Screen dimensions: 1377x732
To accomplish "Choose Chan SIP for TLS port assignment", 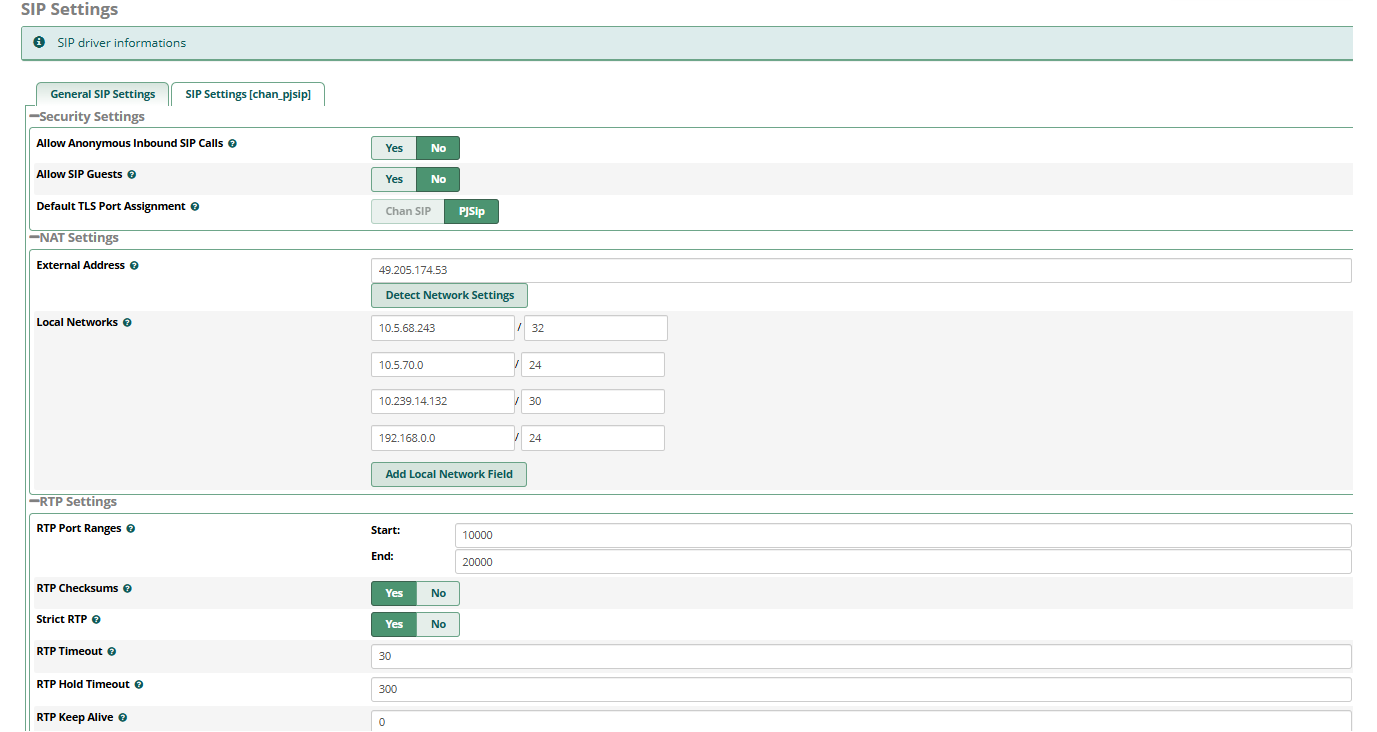I will [x=408, y=211].
